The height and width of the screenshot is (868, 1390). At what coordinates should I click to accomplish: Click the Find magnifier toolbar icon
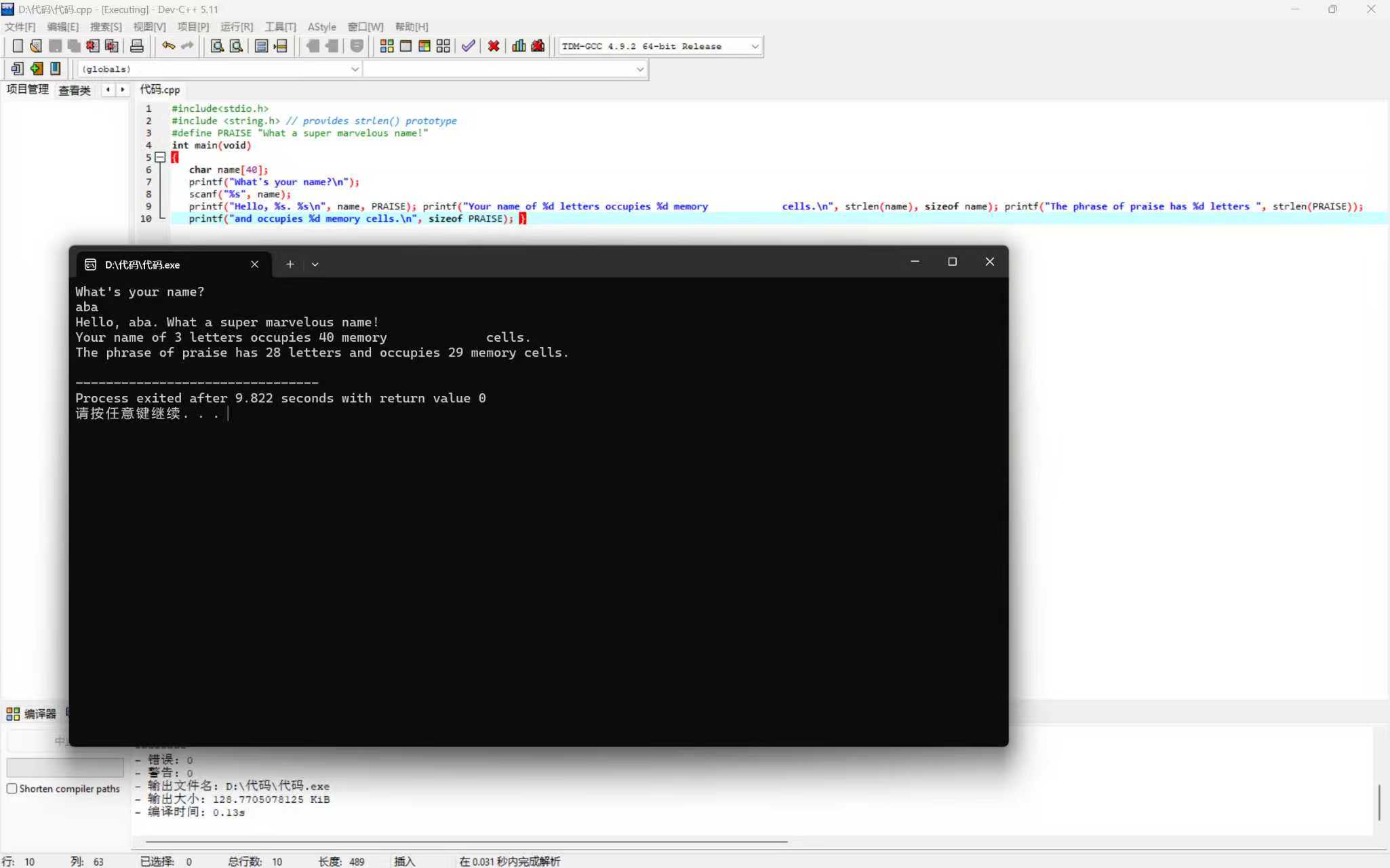(x=217, y=46)
